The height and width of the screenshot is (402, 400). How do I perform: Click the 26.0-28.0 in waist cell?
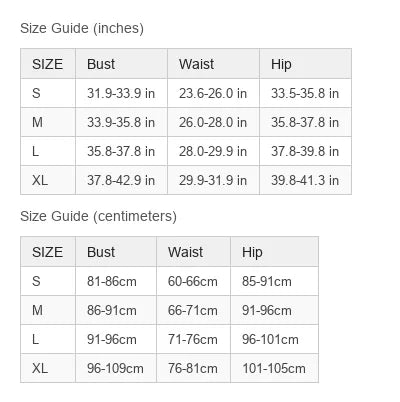(x=213, y=122)
